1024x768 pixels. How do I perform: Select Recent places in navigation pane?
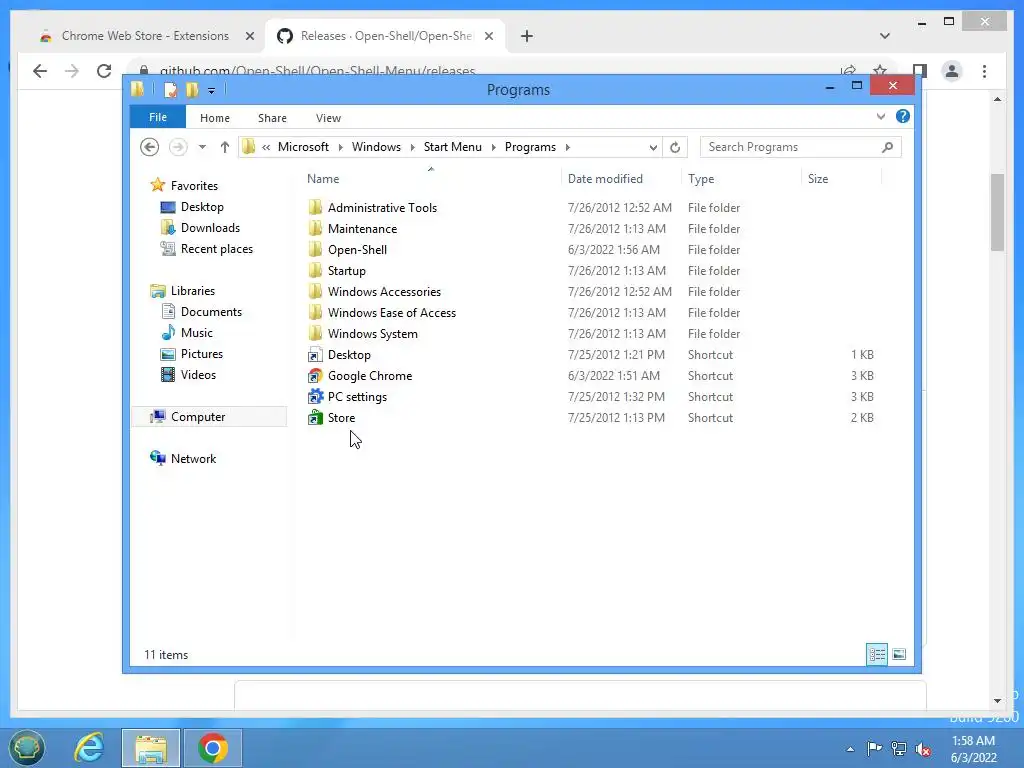[208, 249]
